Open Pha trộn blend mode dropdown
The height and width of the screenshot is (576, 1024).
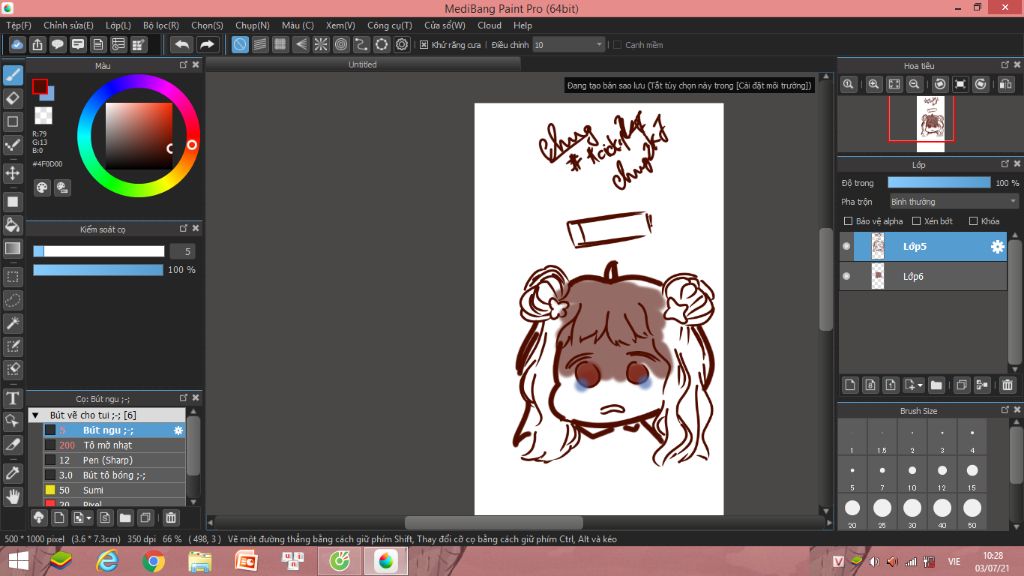pos(953,202)
